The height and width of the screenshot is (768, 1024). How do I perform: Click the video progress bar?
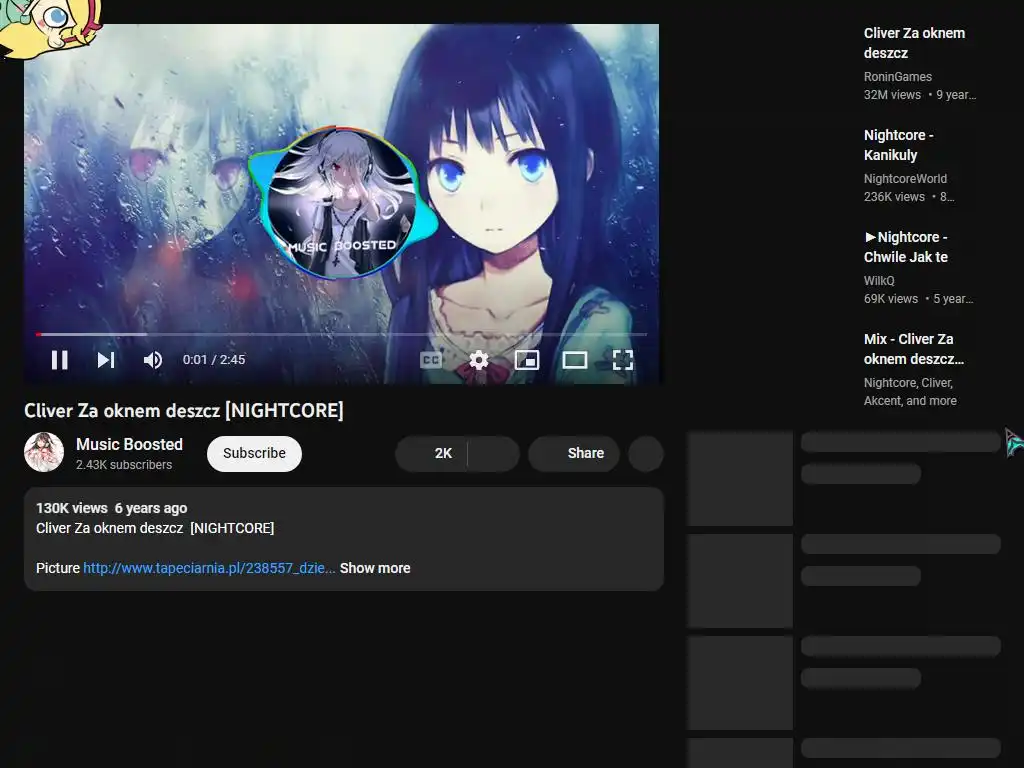[x=342, y=334]
